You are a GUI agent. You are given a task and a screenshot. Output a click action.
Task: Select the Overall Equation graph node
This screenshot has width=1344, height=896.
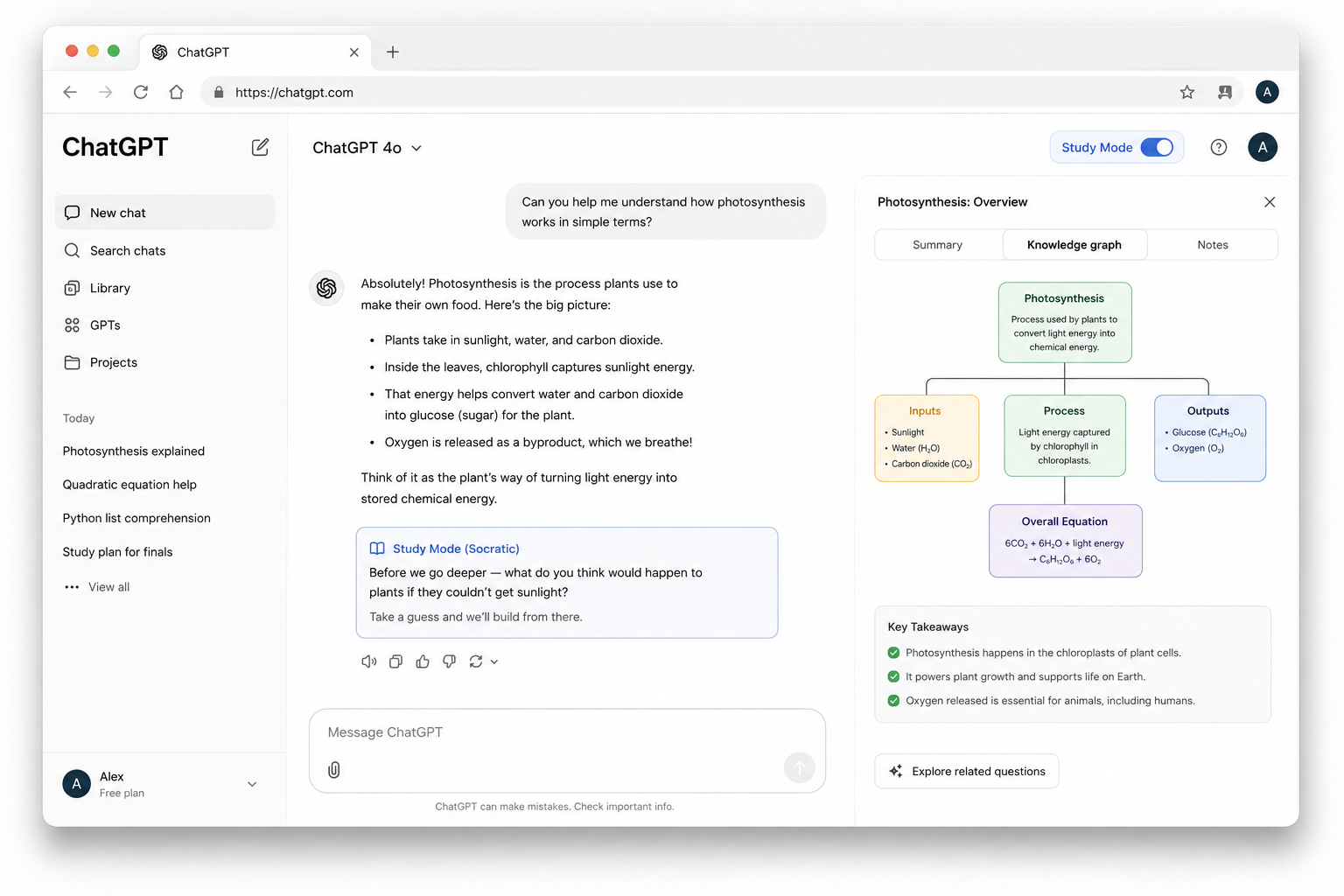[1065, 541]
